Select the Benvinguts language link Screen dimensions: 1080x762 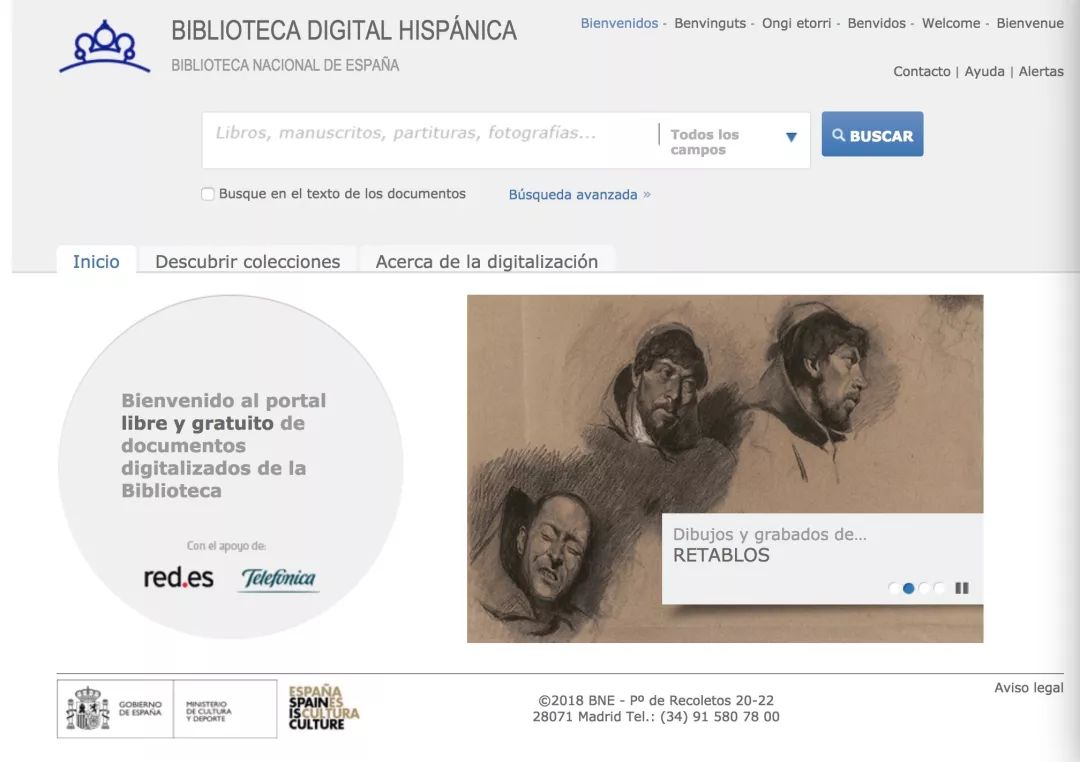click(x=709, y=23)
